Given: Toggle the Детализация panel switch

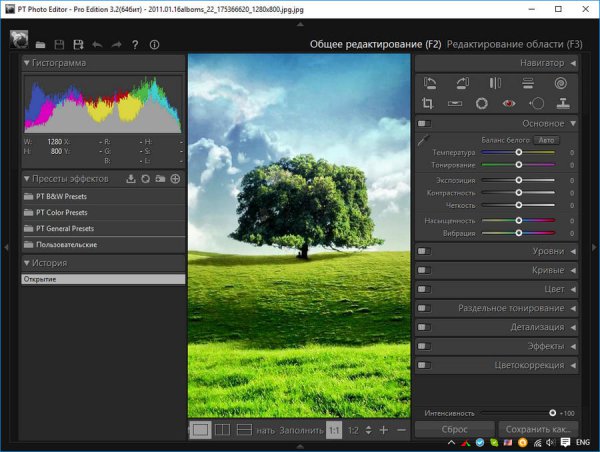Looking at the screenshot, I should click(424, 327).
